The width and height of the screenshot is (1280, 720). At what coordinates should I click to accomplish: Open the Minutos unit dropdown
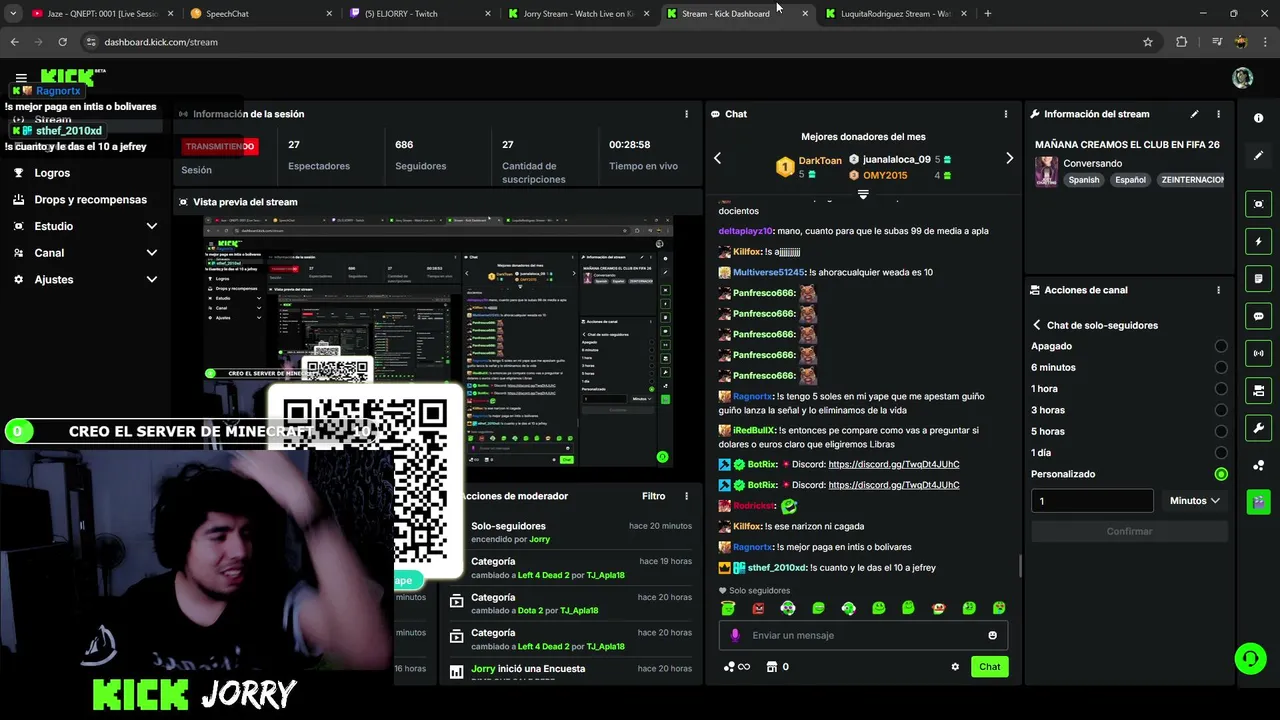1194,501
